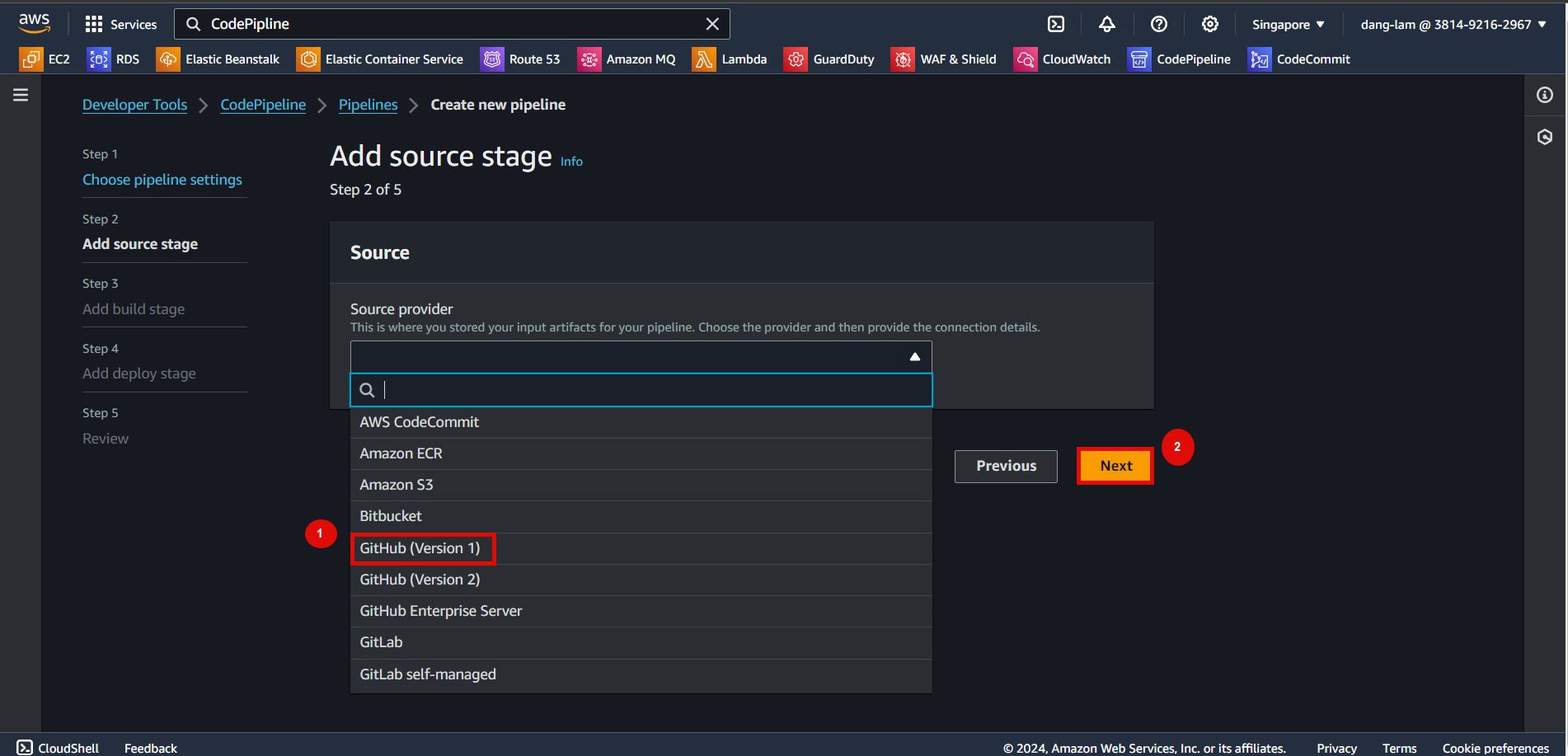Toggle the hamburger side navigation menu
This screenshot has height=756, width=1568.
pyautogui.click(x=21, y=95)
